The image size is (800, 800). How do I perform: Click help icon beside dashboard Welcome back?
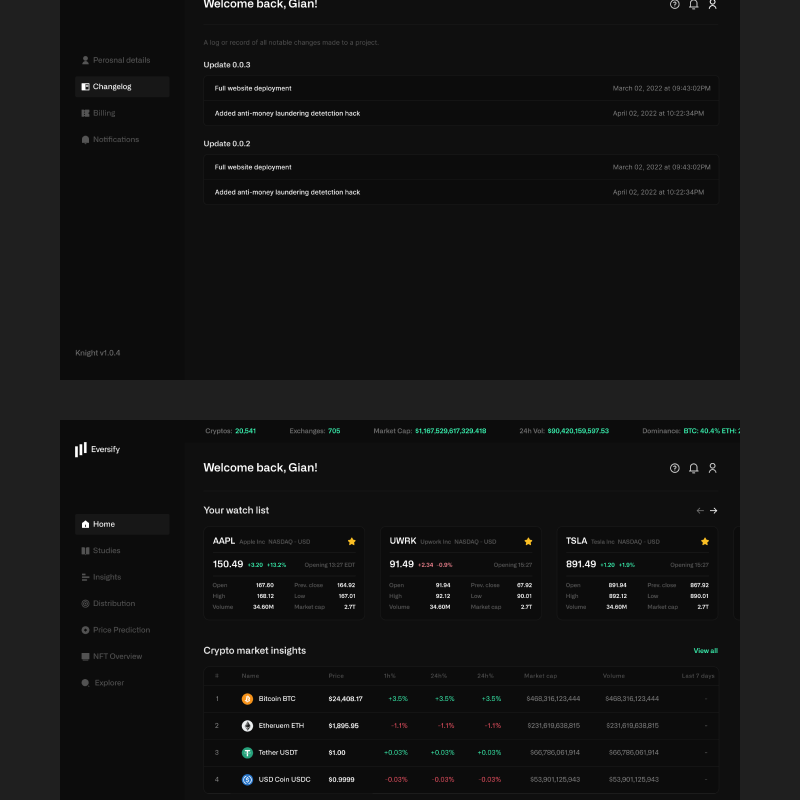674,468
